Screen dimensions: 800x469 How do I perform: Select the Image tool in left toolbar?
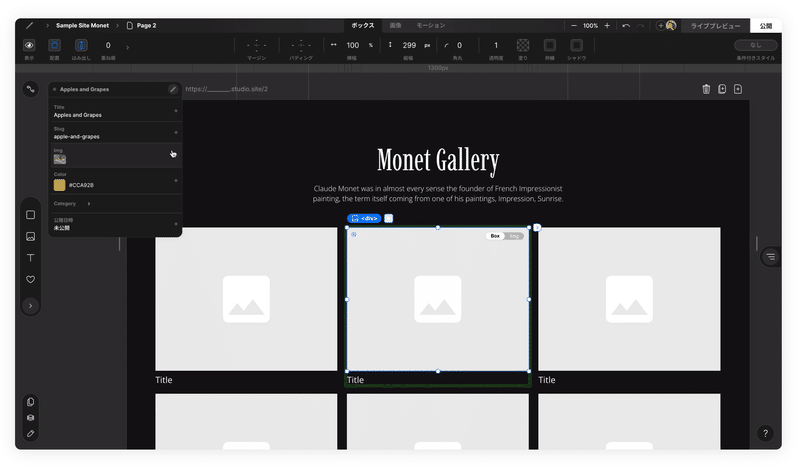pos(31,236)
